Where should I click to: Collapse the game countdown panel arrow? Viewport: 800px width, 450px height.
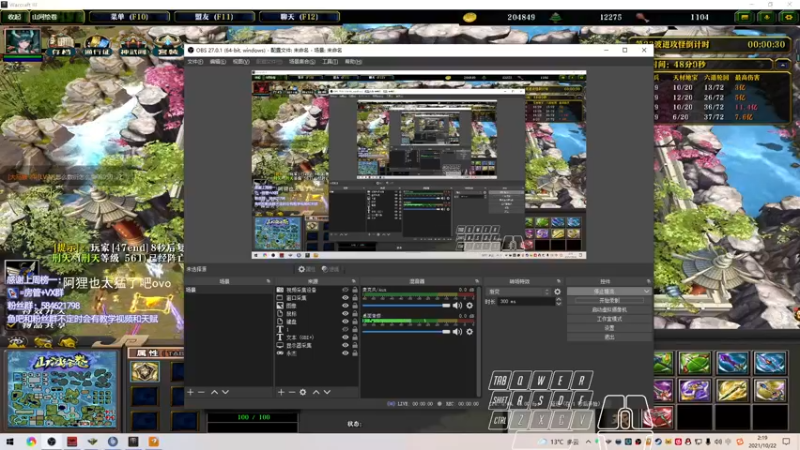(783, 65)
